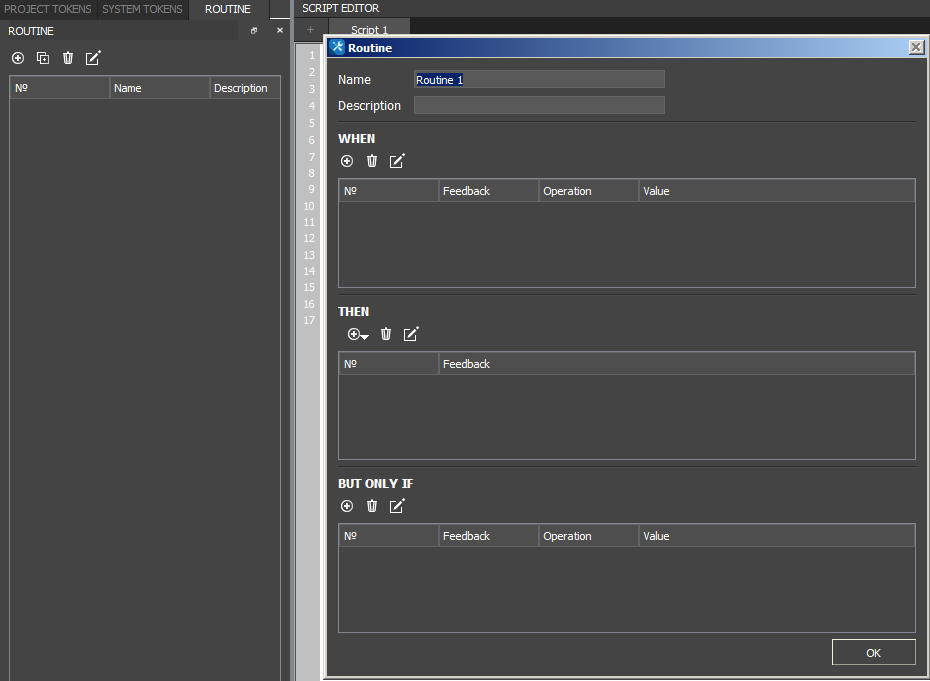Edit the selected THEN action
Screen dimensions: 930x681
[411, 334]
